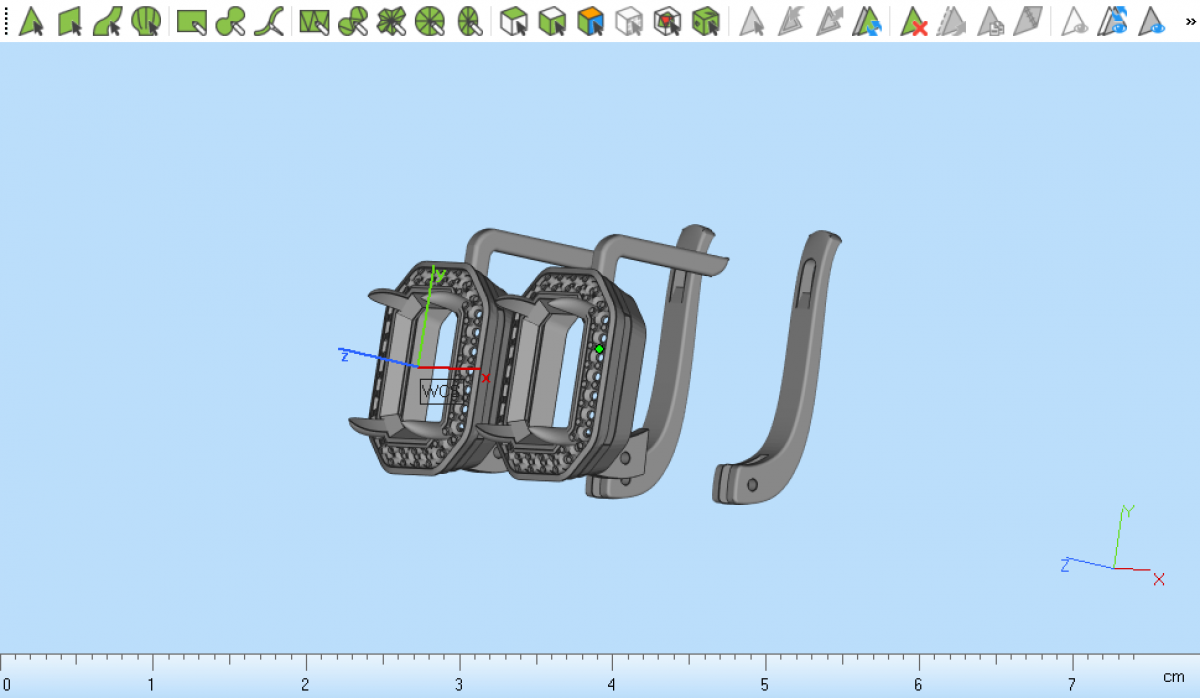Choose the Mark Surface tool
The image size is (1200, 698).
coord(108,21)
